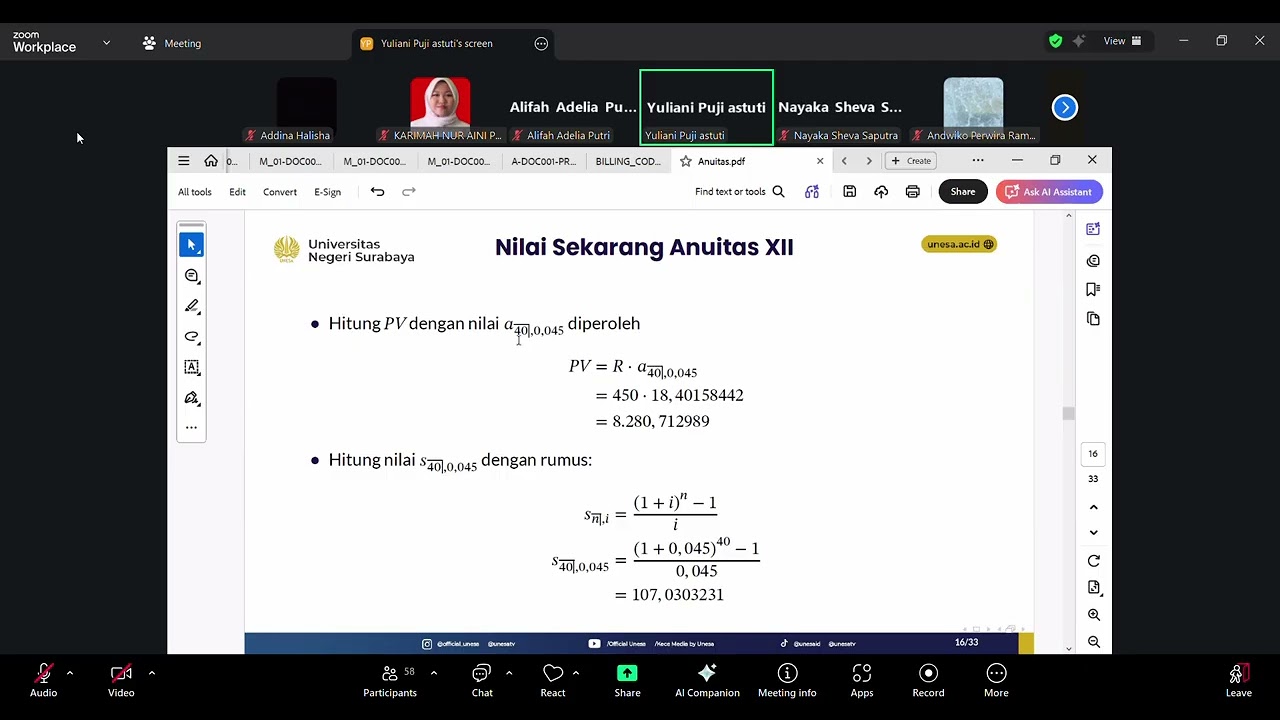Viewport: 1280px width, 720px height.
Task: Click the unesa.ac.id link badge
Action: [959, 244]
